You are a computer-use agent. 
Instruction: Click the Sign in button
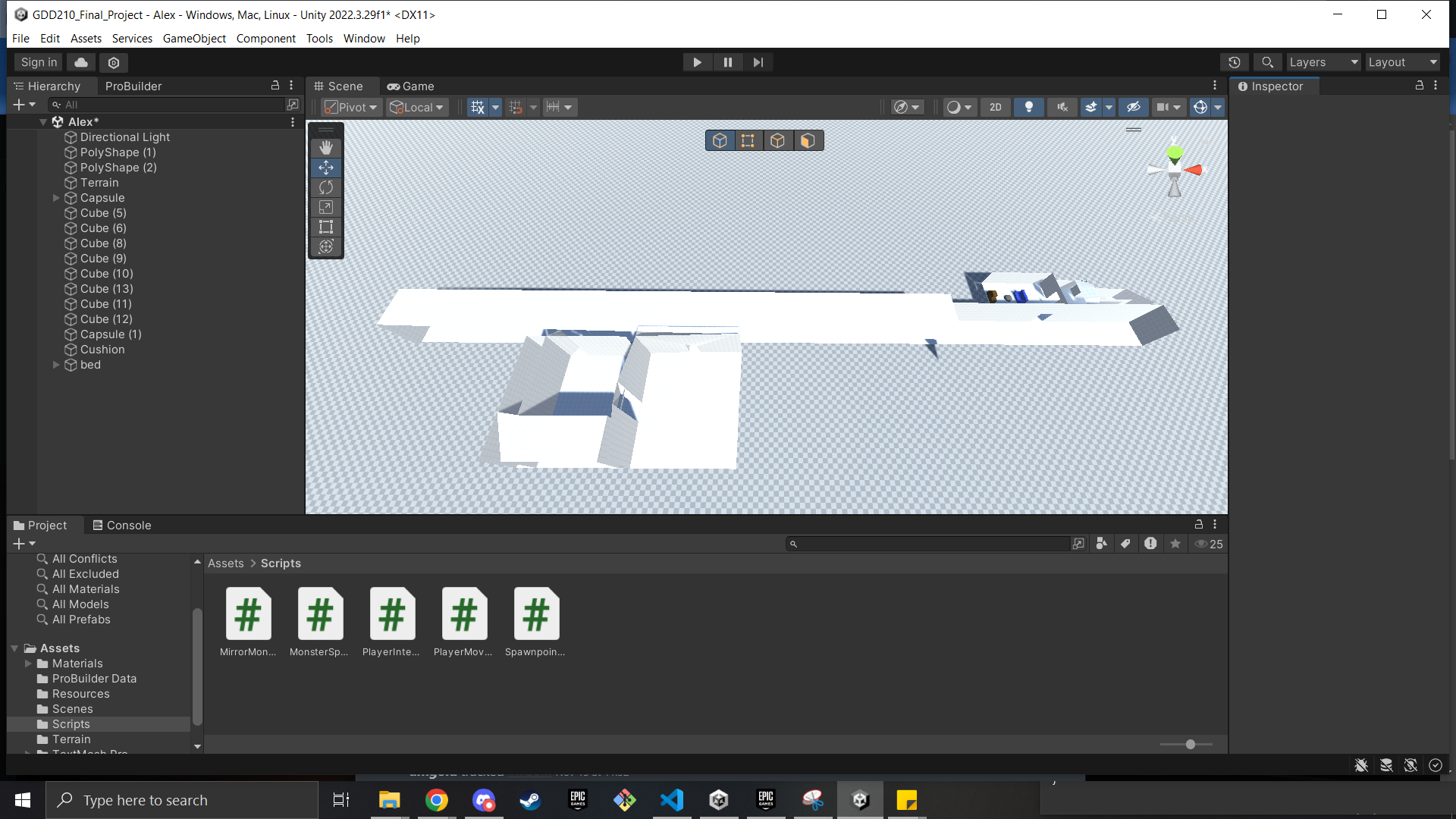point(39,62)
